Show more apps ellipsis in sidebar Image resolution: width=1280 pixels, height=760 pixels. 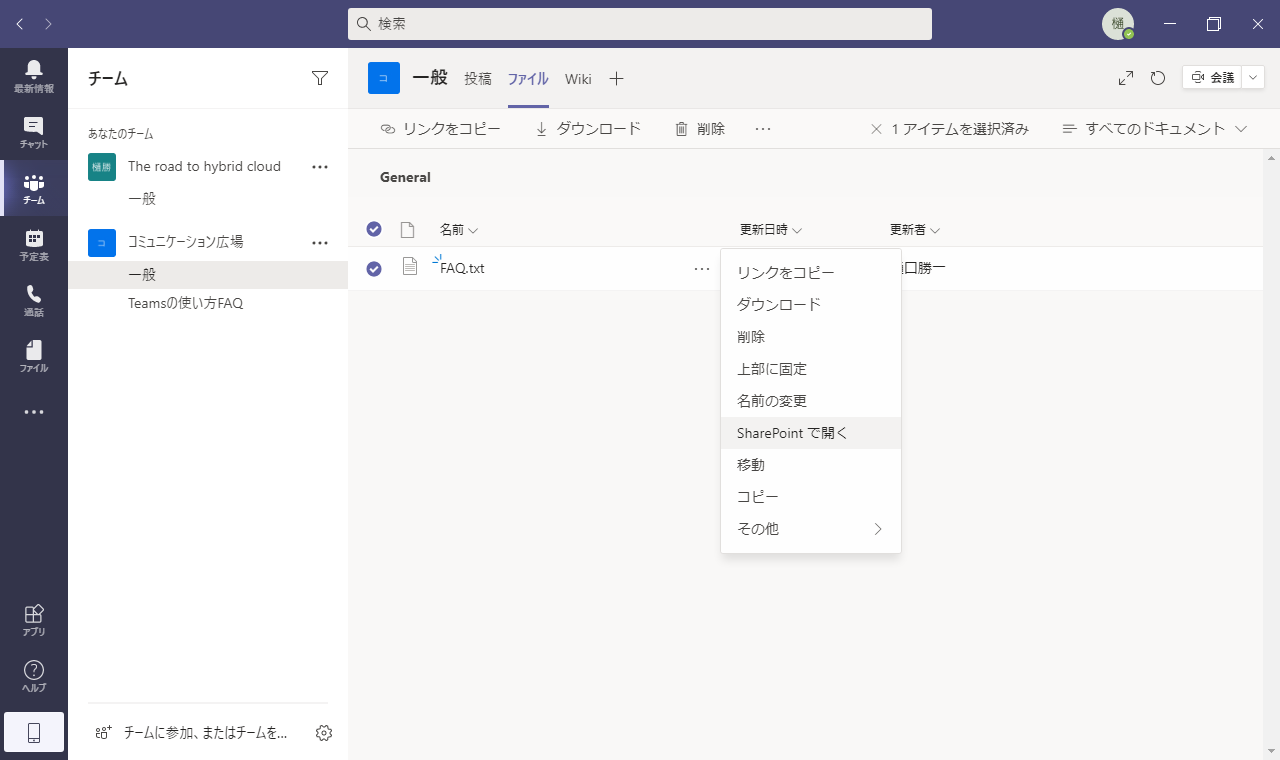pos(34,412)
